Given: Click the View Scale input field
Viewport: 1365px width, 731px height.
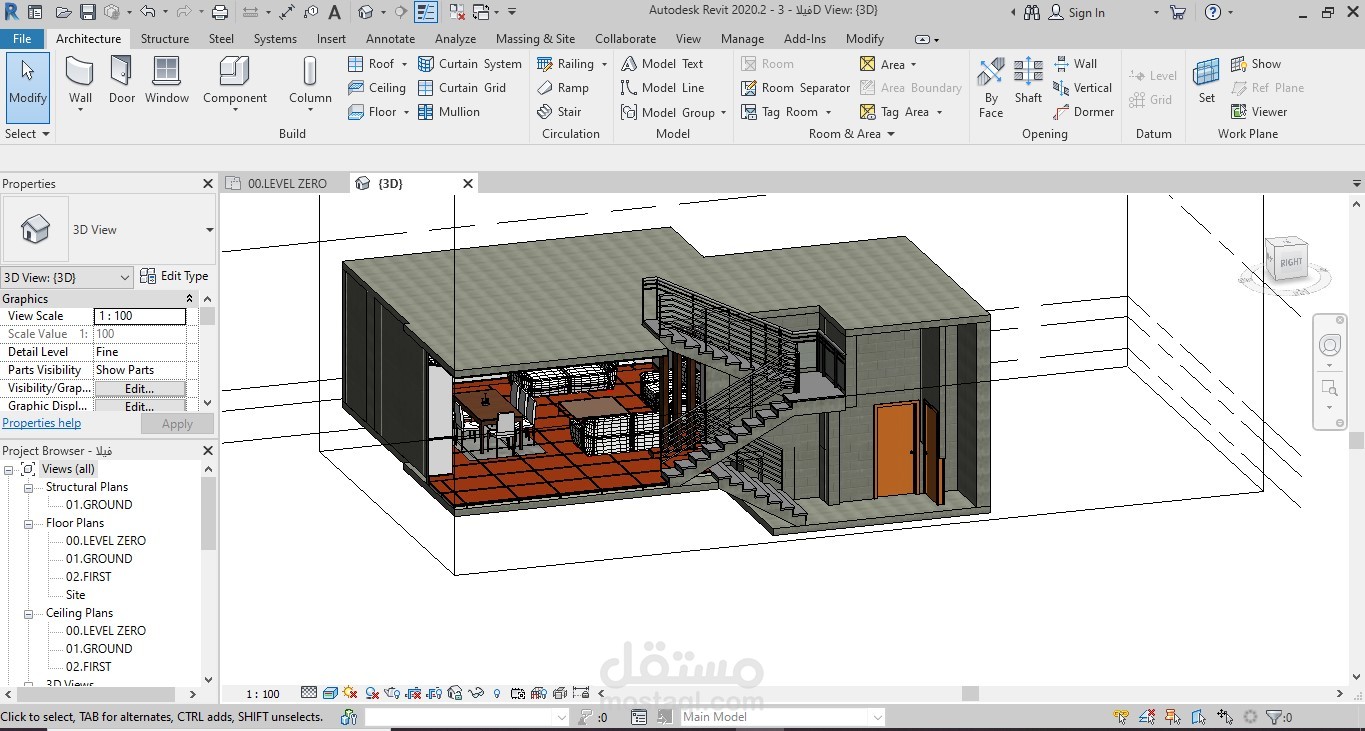Looking at the screenshot, I should [140, 316].
